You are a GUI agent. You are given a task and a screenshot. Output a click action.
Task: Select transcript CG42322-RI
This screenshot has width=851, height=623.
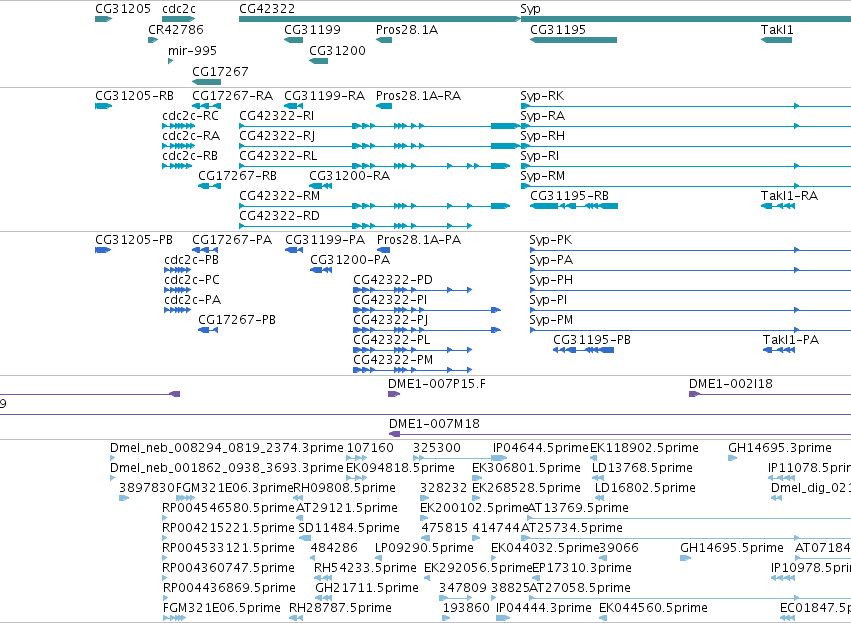click(x=379, y=126)
